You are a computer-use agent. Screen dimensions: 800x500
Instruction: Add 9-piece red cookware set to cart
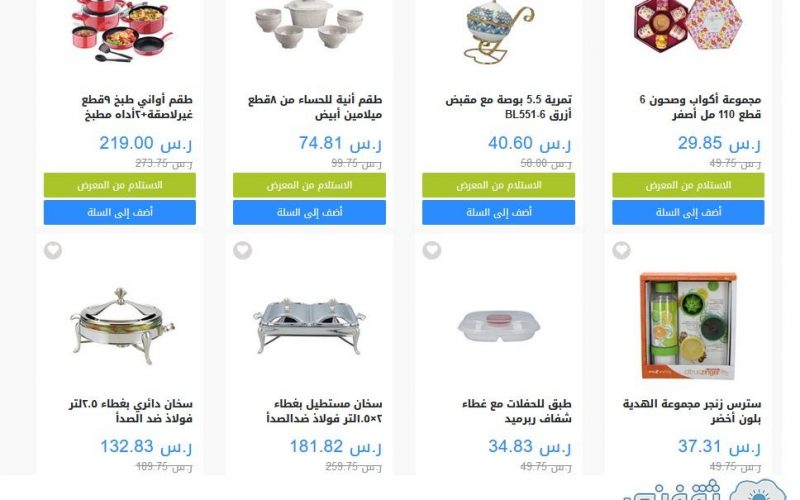[x=120, y=212]
